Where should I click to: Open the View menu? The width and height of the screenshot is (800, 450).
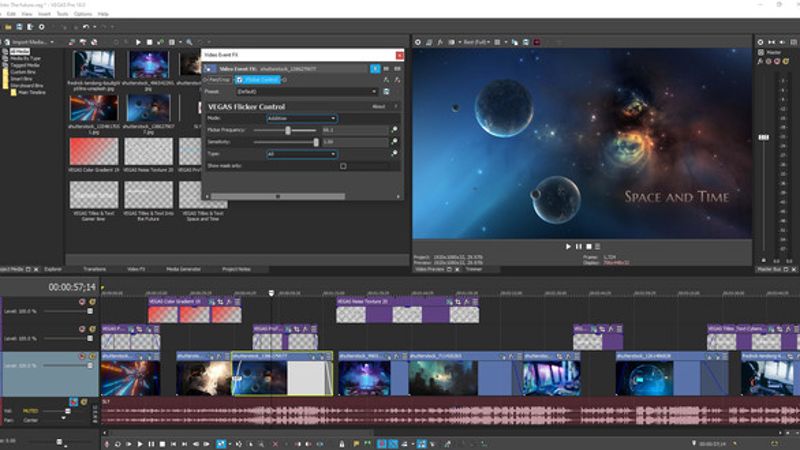point(27,14)
